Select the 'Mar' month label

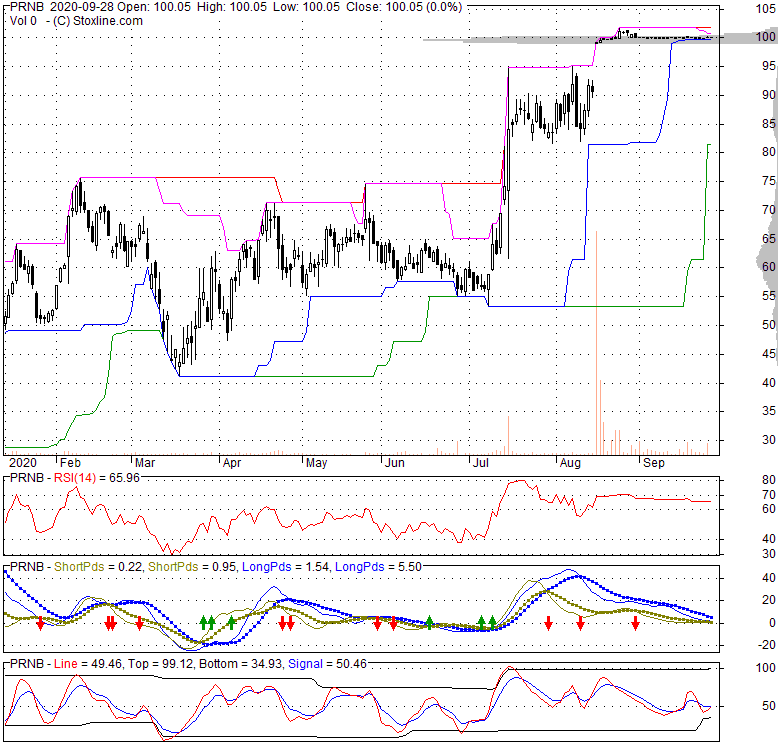tap(145, 463)
